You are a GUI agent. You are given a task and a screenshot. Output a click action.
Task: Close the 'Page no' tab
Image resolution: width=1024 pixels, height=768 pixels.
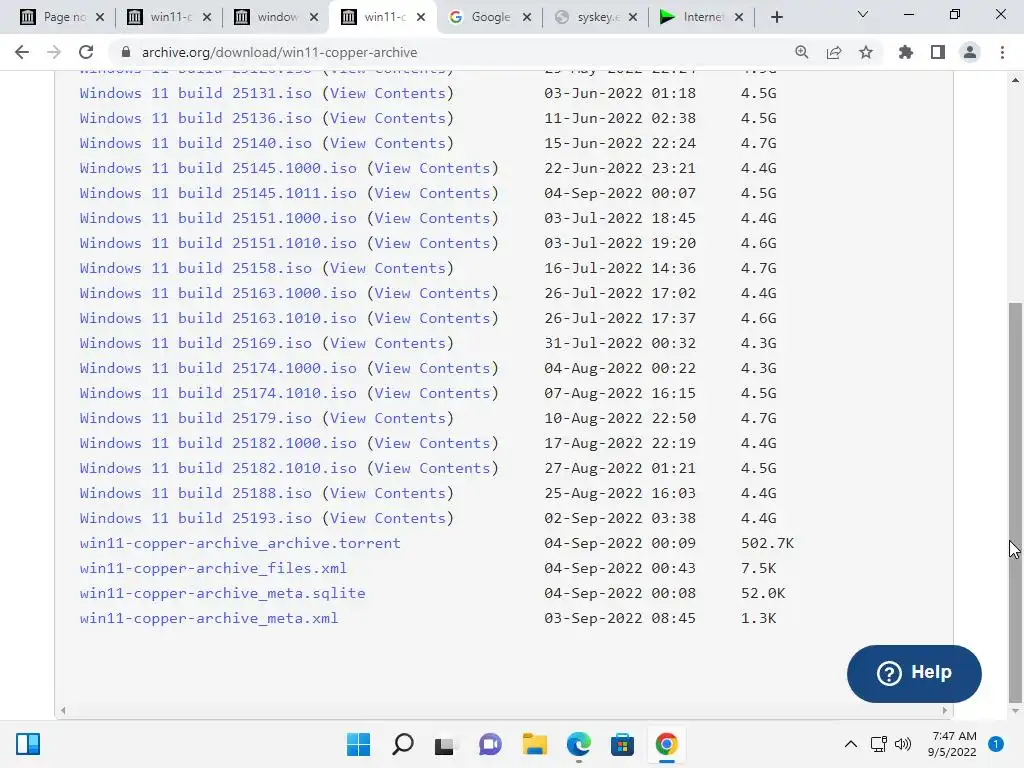100,18
